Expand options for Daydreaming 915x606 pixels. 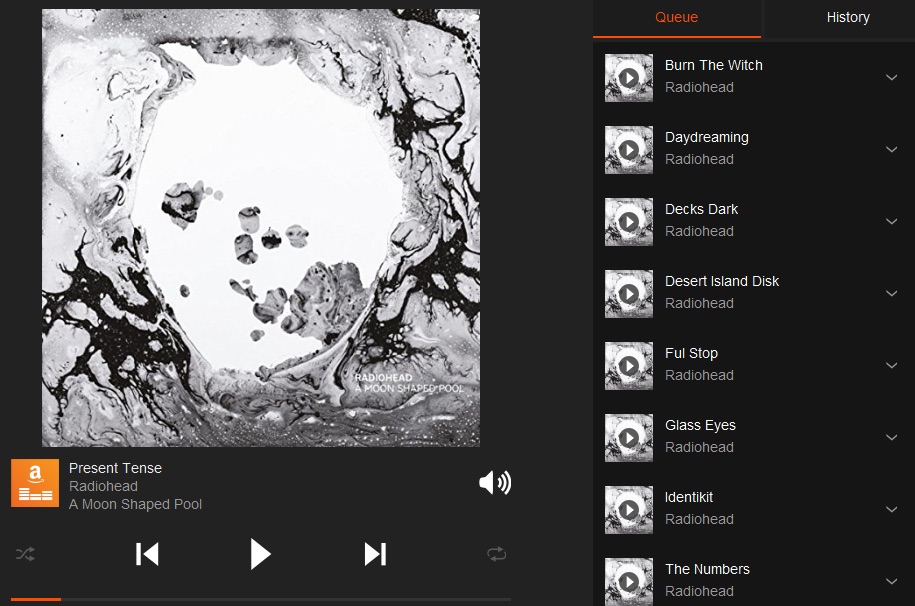(891, 149)
